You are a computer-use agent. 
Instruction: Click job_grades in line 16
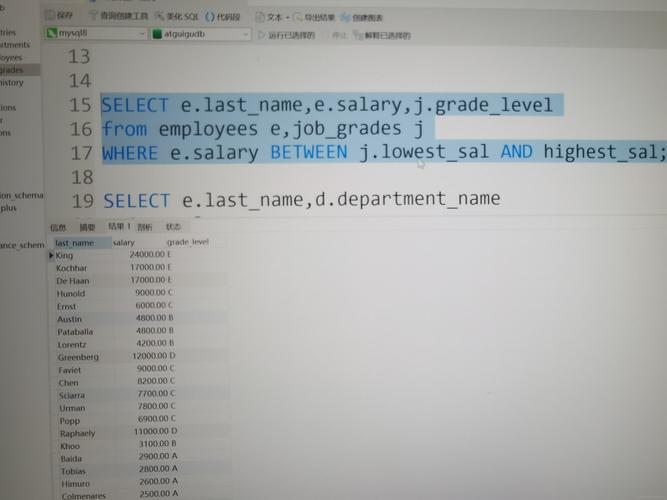pyautogui.click(x=347, y=129)
